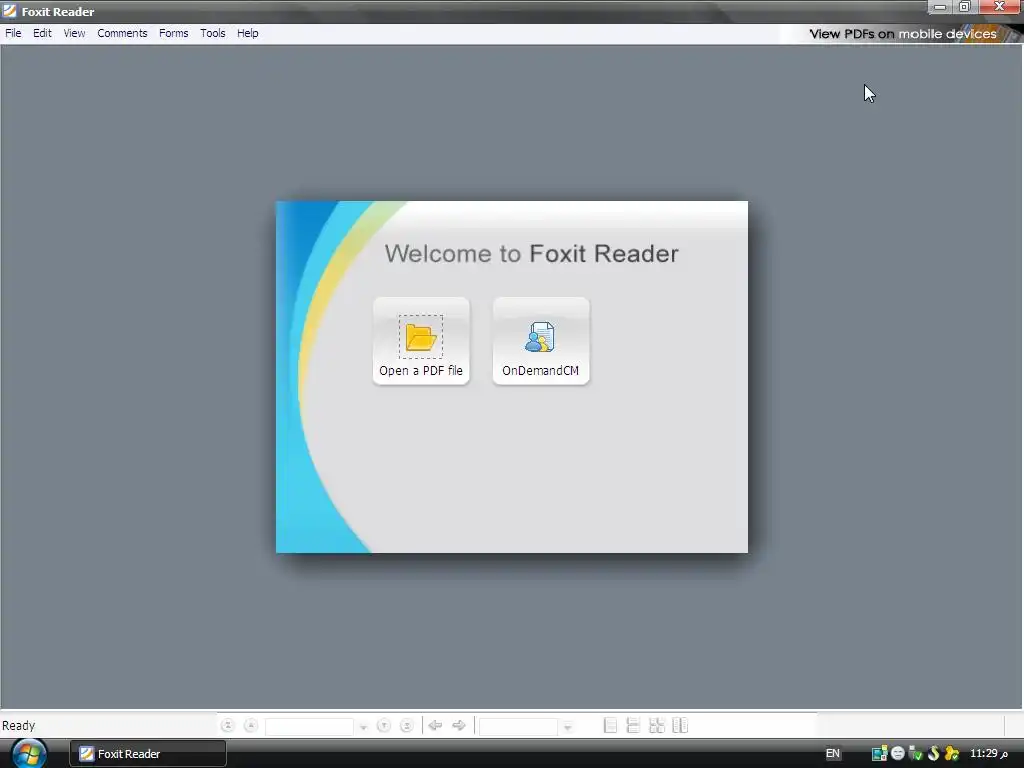Click the next view right arrow
Image resolution: width=1024 pixels, height=768 pixels.
(x=459, y=726)
